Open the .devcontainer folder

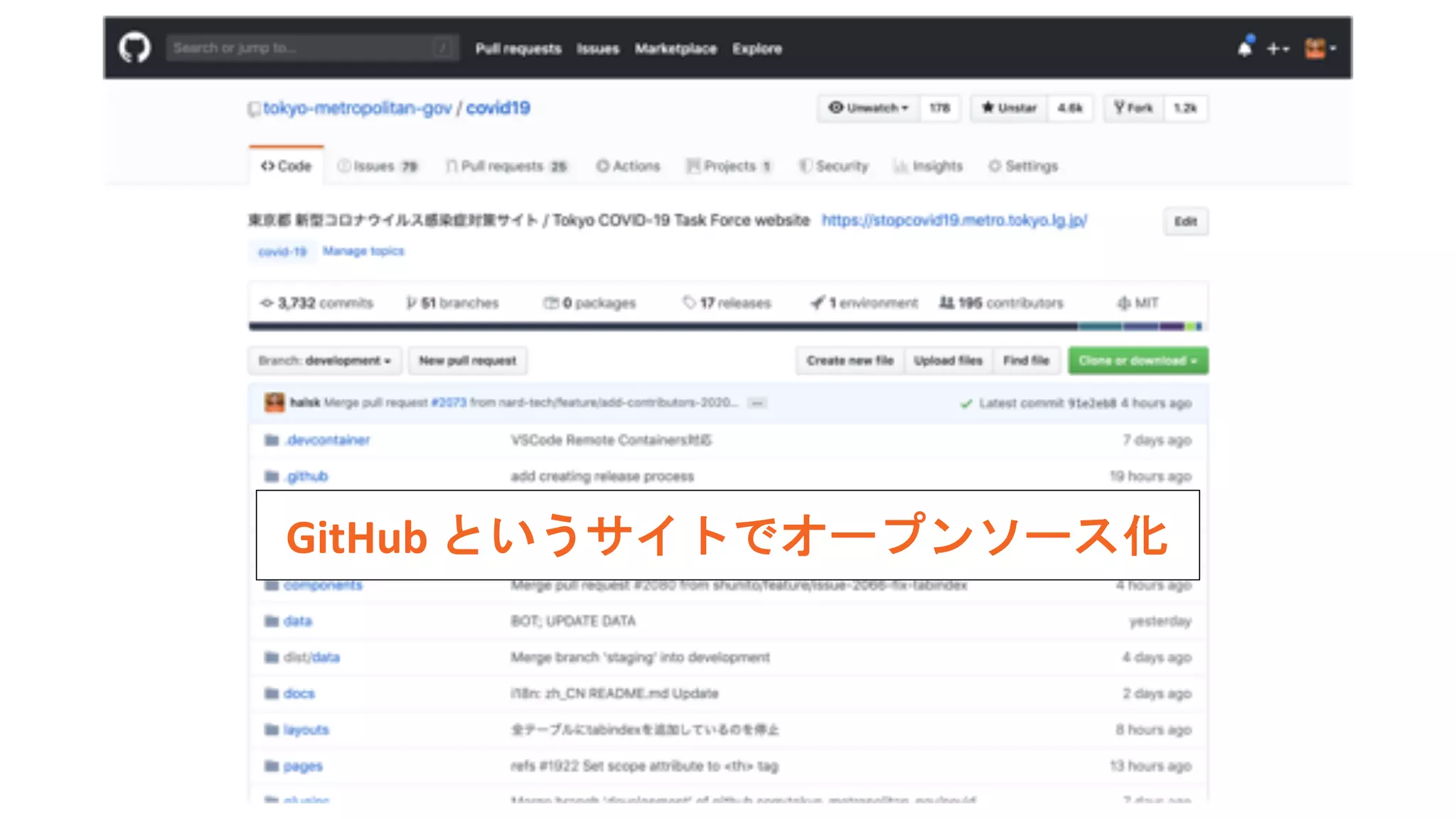pyautogui.click(x=327, y=440)
